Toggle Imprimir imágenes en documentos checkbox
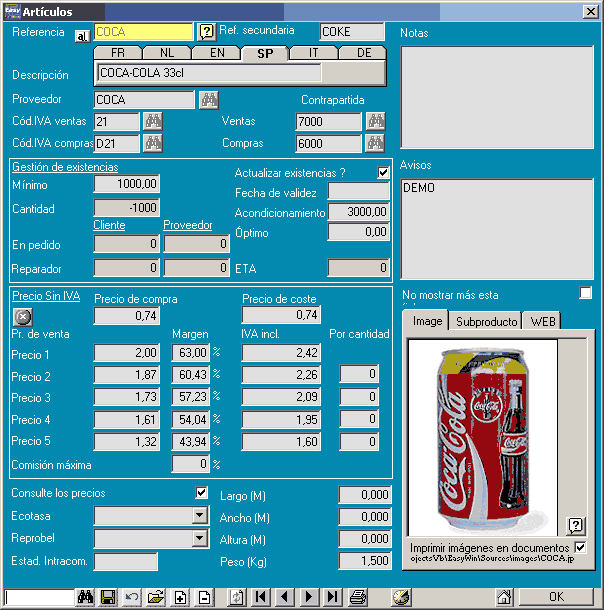 pos(580,547)
